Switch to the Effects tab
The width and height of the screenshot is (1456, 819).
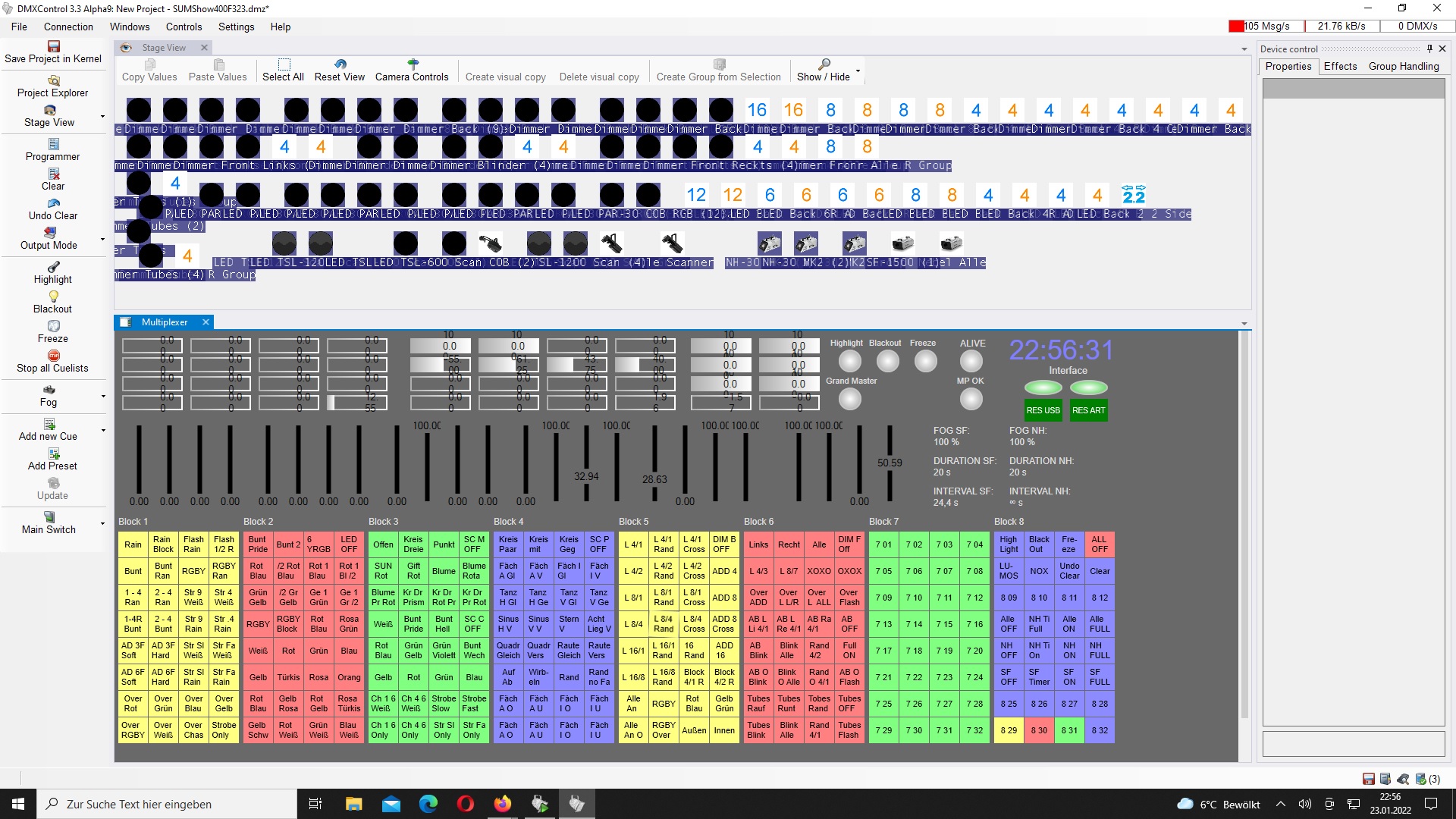pos(1340,66)
